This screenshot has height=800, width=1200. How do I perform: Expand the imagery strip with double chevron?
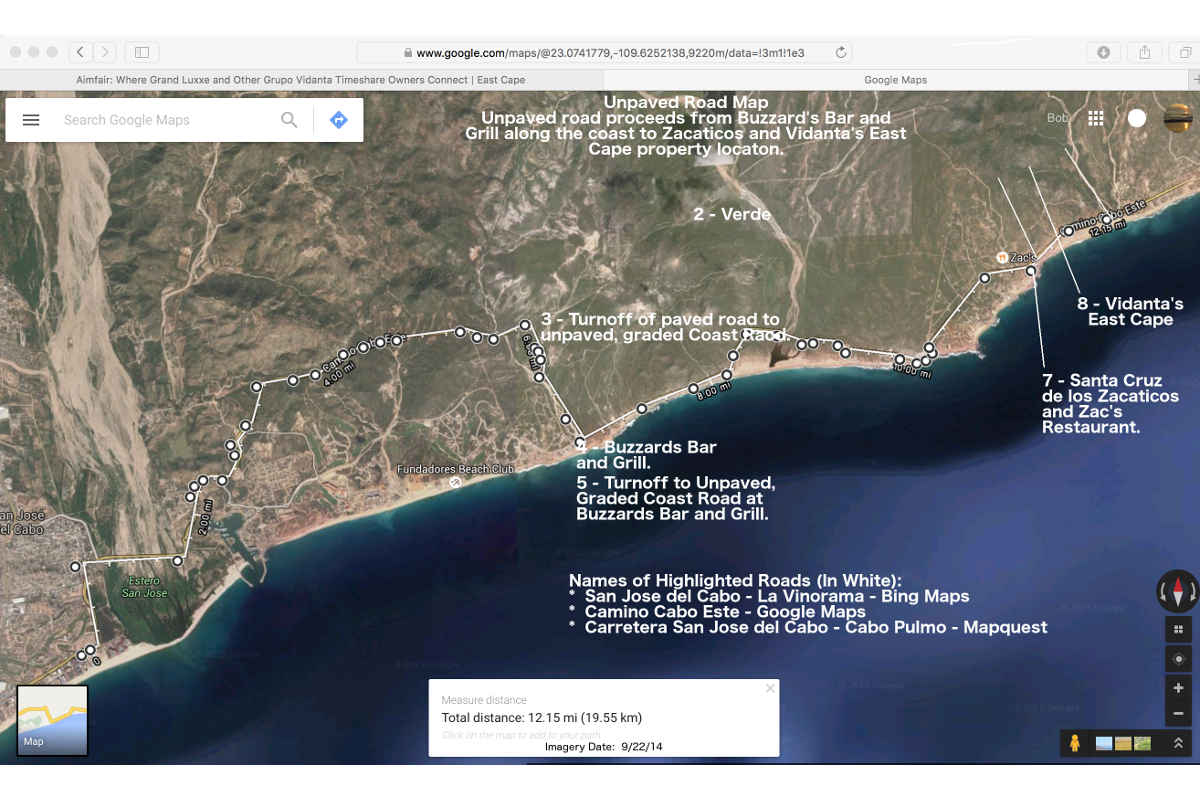click(1178, 743)
